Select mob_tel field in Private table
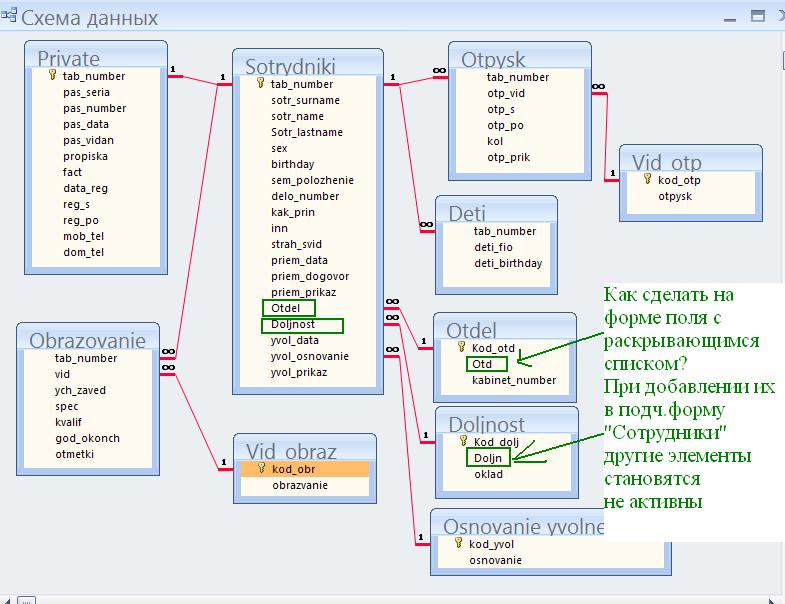Image resolution: width=785 pixels, height=604 pixels. pyautogui.click(x=84, y=236)
